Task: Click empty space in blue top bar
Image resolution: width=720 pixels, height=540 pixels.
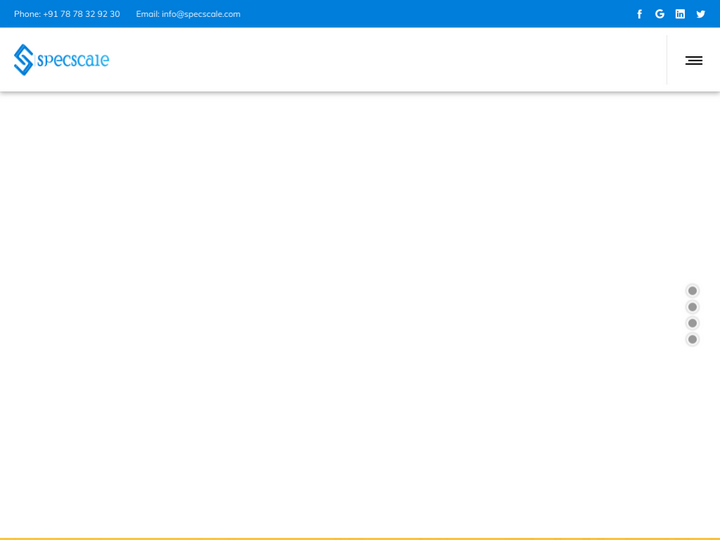Action: [x=430, y=14]
